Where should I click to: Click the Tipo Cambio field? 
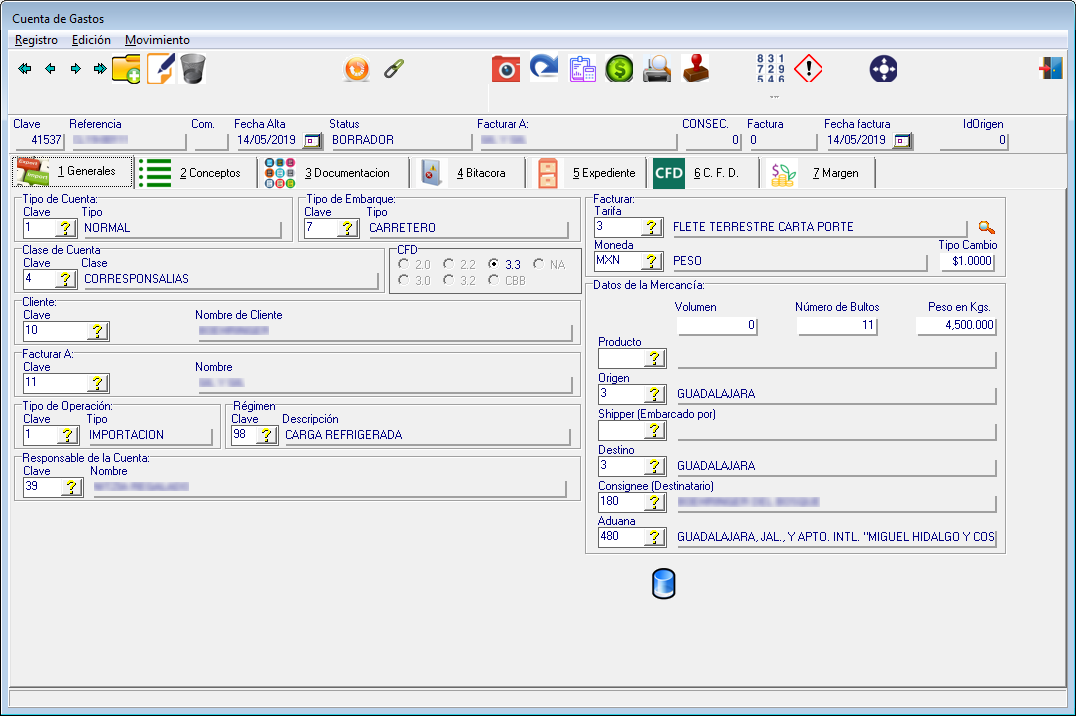point(968,262)
